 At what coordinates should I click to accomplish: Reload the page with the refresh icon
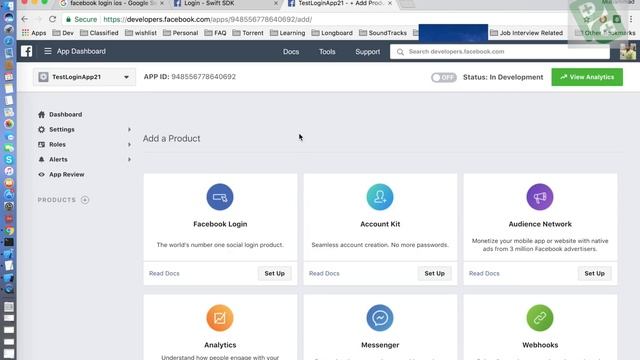coord(52,19)
